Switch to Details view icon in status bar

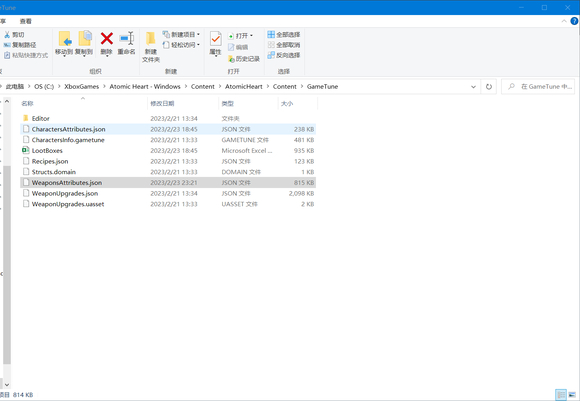tap(561, 395)
